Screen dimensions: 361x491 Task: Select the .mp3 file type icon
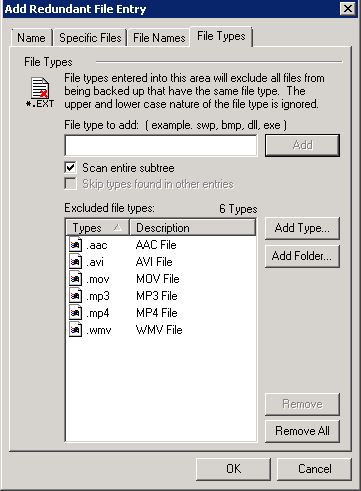pos(75,296)
